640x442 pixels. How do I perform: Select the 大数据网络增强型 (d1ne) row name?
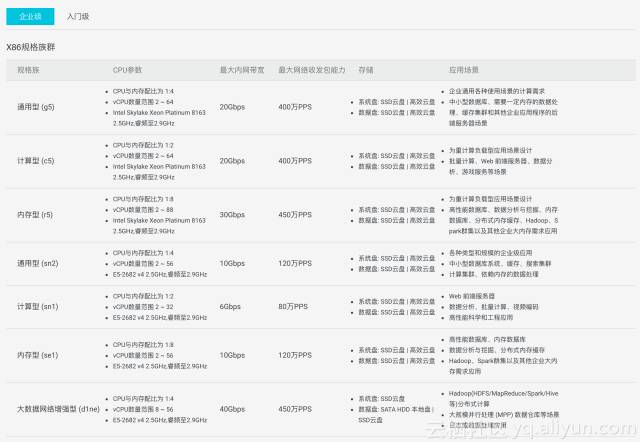58,409
